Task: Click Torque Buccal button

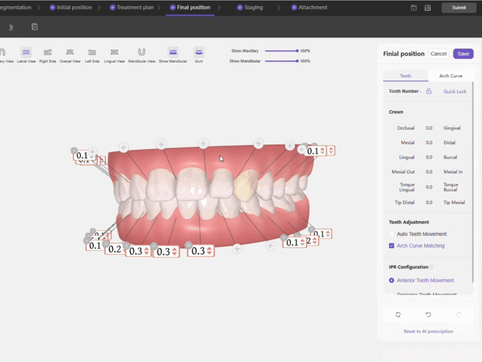Action: point(451,187)
